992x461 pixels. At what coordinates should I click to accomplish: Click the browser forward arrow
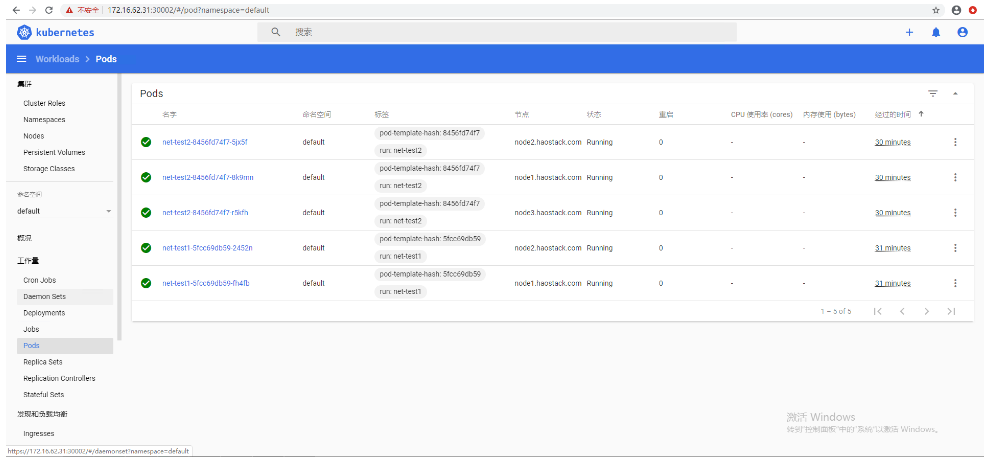(33, 10)
